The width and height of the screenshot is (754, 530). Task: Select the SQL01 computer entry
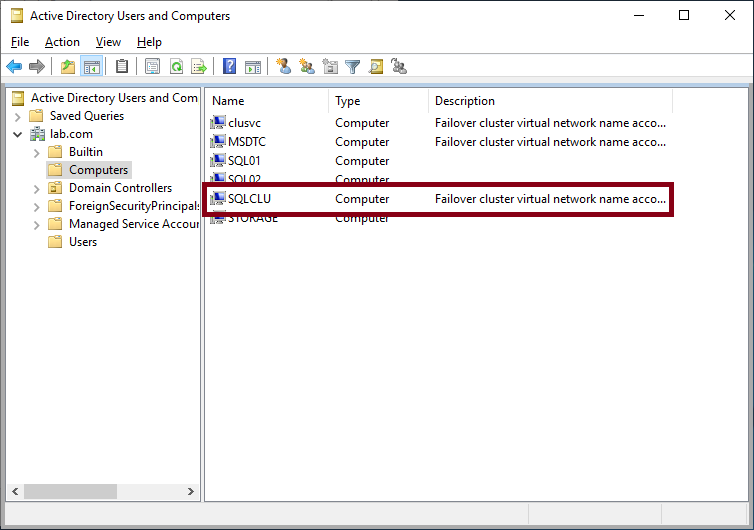[x=244, y=161]
